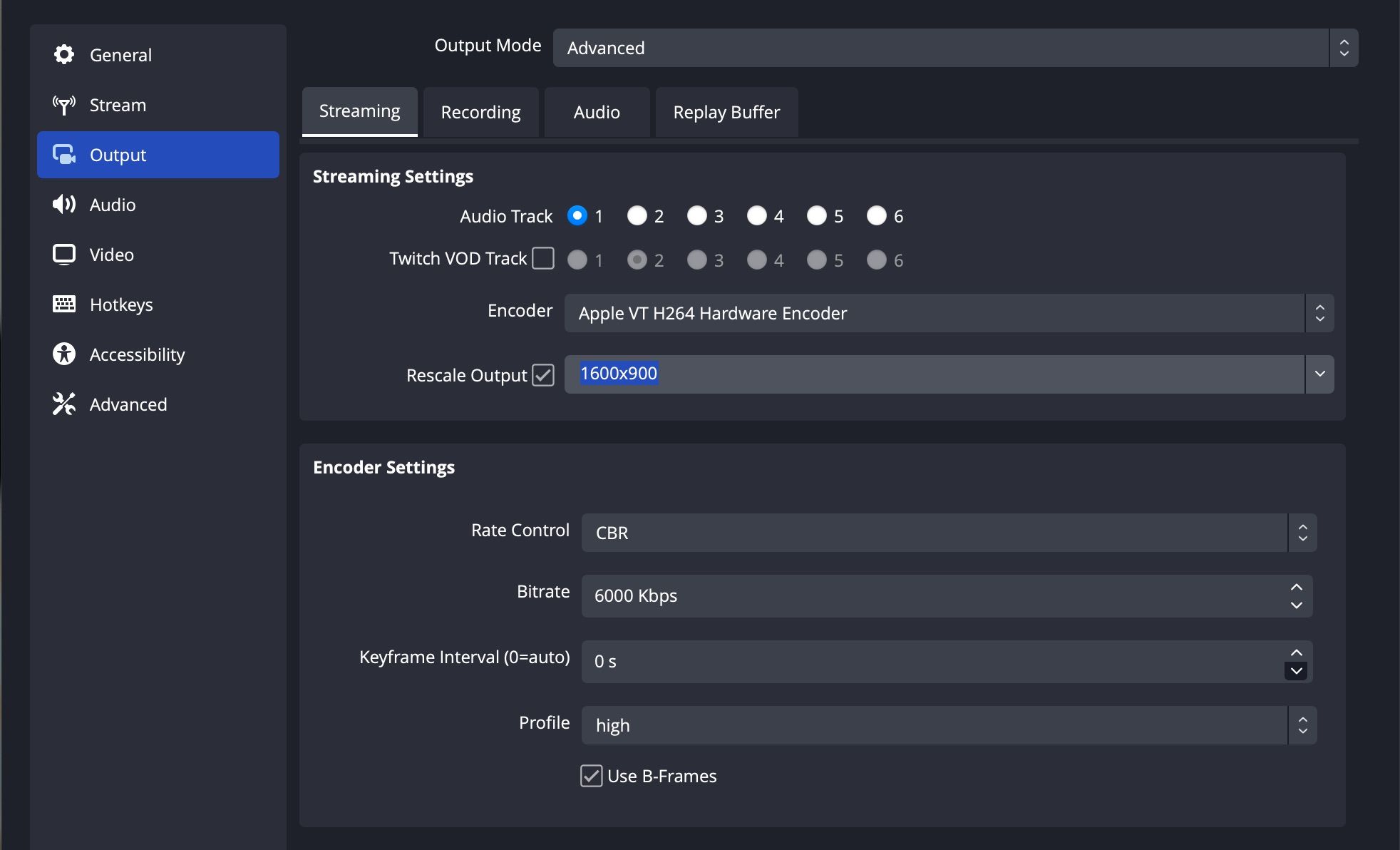Viewport: 1400px width, 850px height.
Task: Open Stream settings via antenna icon
Action: point(64,105)
